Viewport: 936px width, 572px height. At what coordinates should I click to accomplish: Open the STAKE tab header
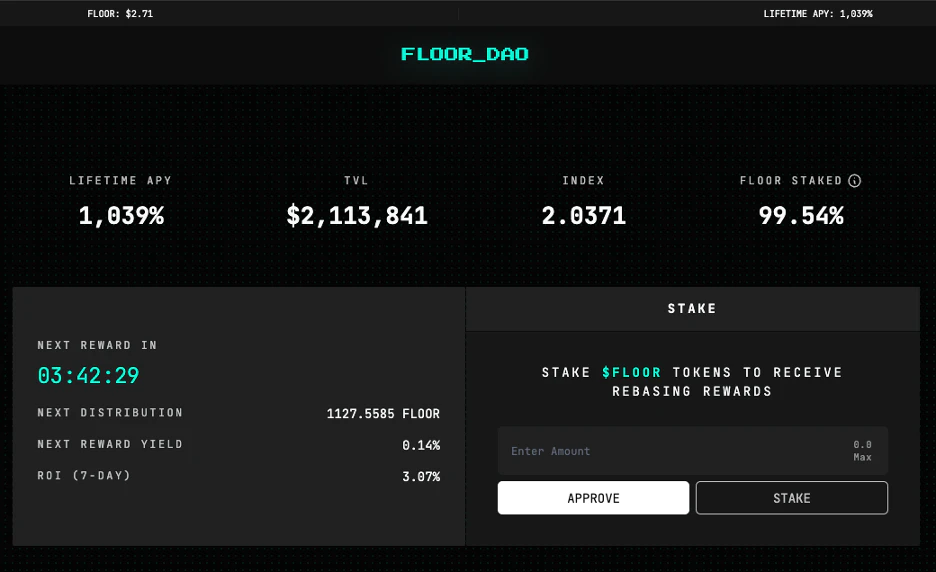point(692,309)
